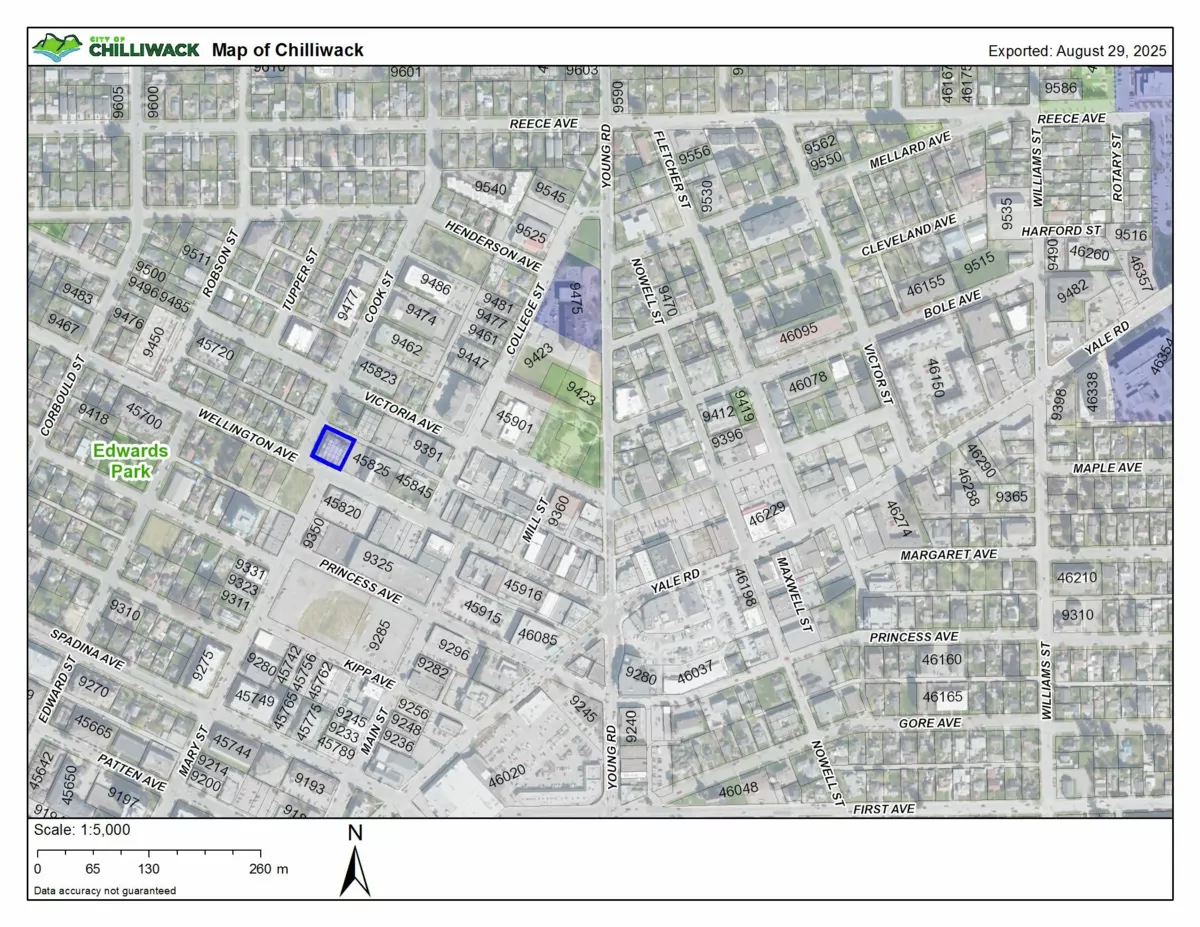Click the Kipp Ave street label

point(370,674)
